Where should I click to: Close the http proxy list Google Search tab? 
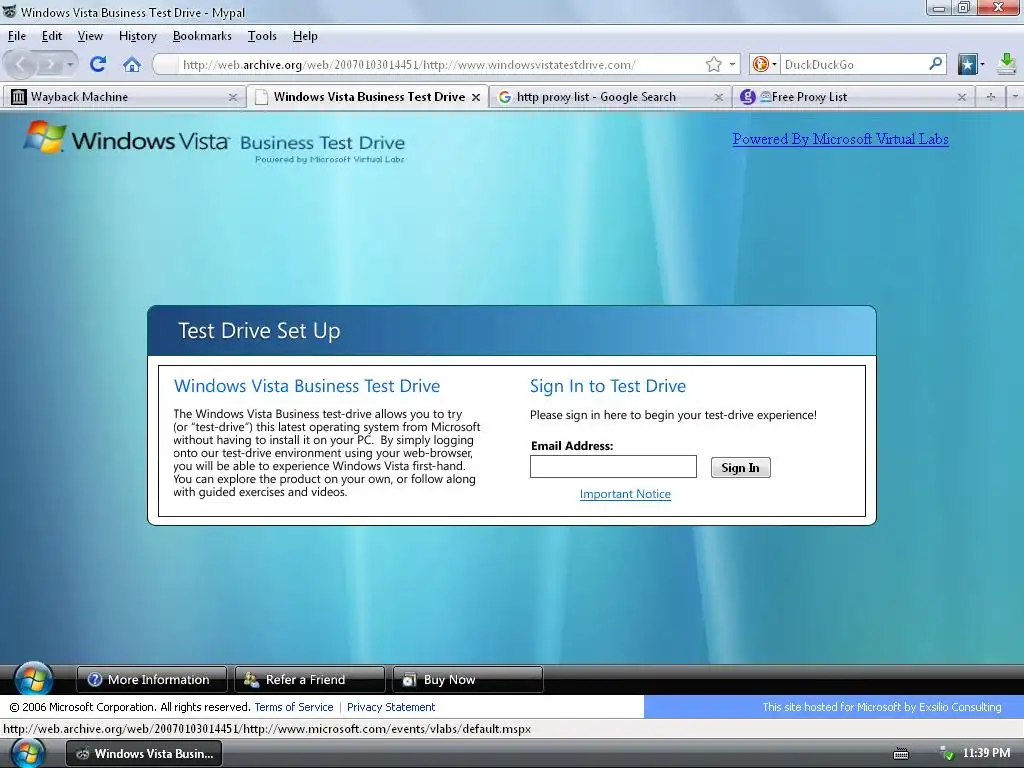(x=718, y=97)
